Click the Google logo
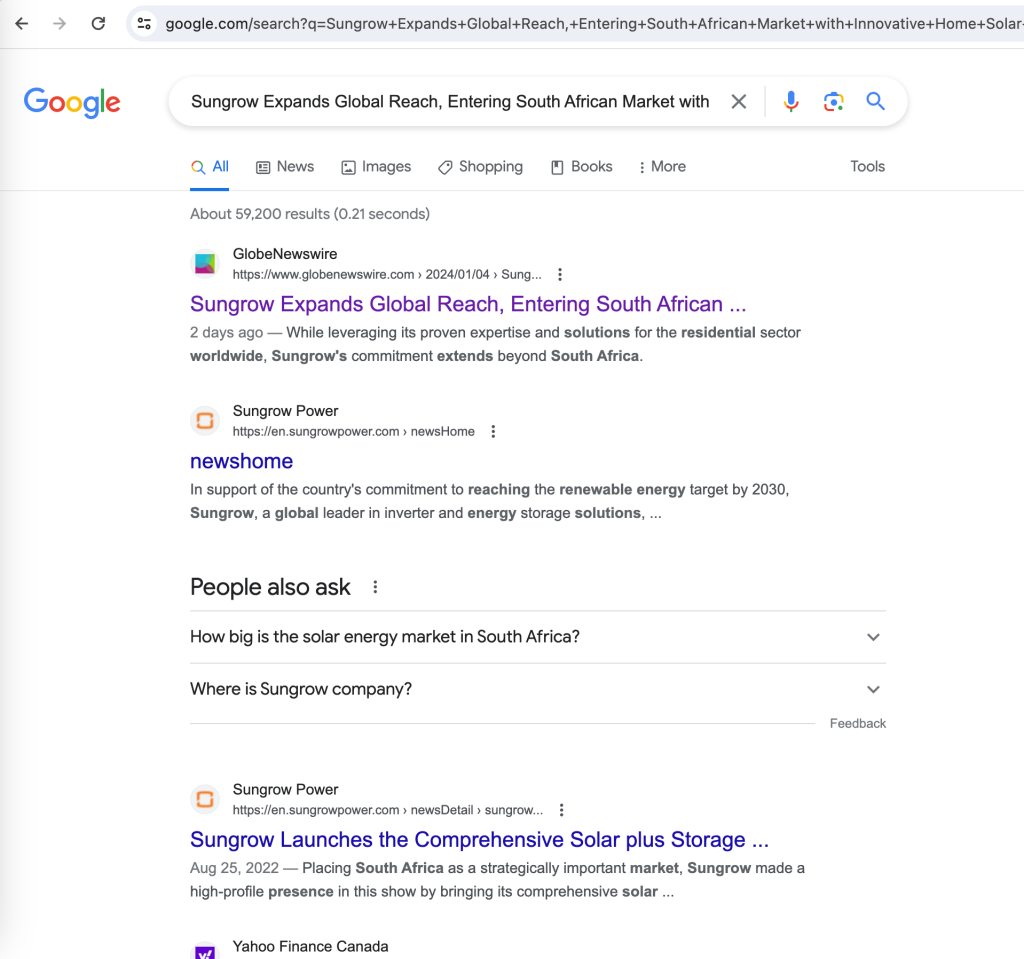 click(x=72, y=102)
